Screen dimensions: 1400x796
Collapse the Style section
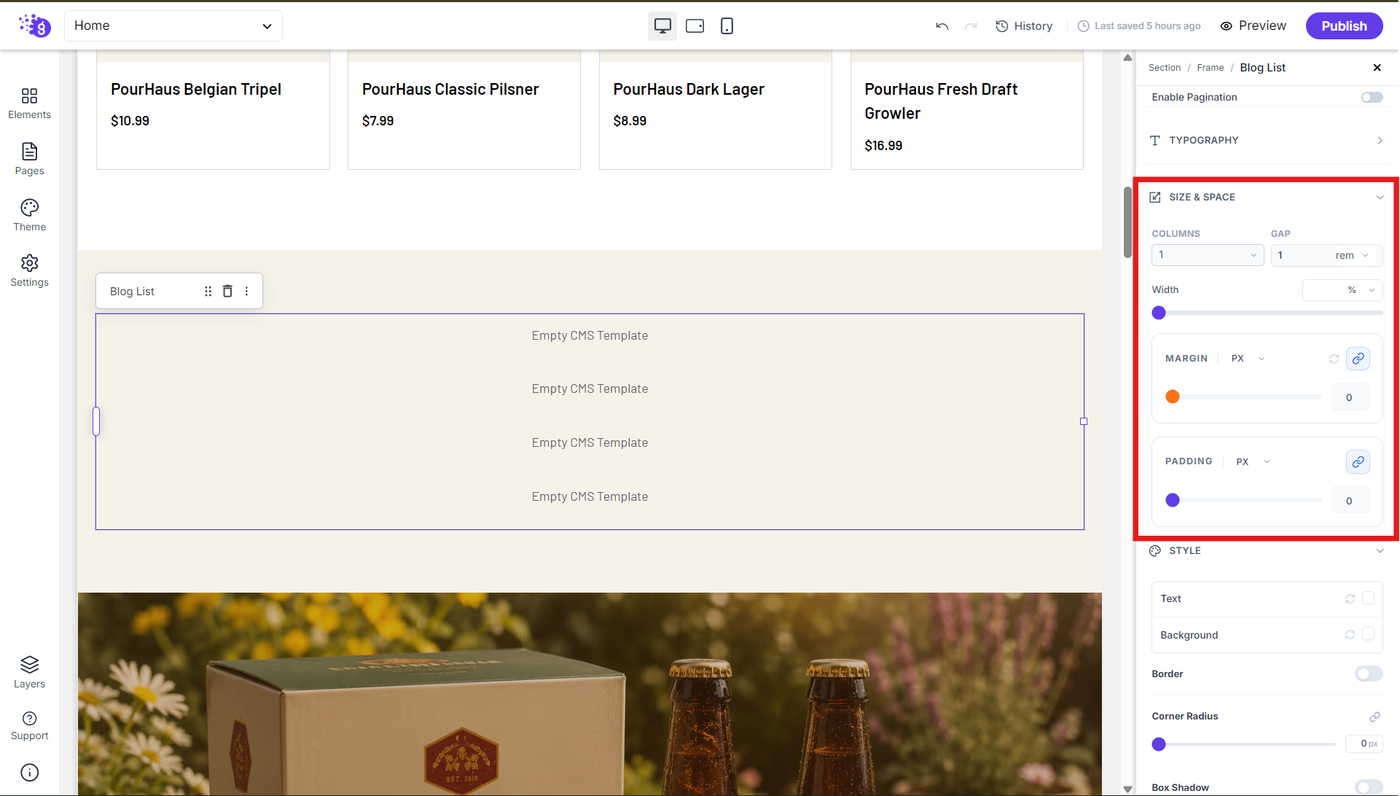pos(1267,551)
